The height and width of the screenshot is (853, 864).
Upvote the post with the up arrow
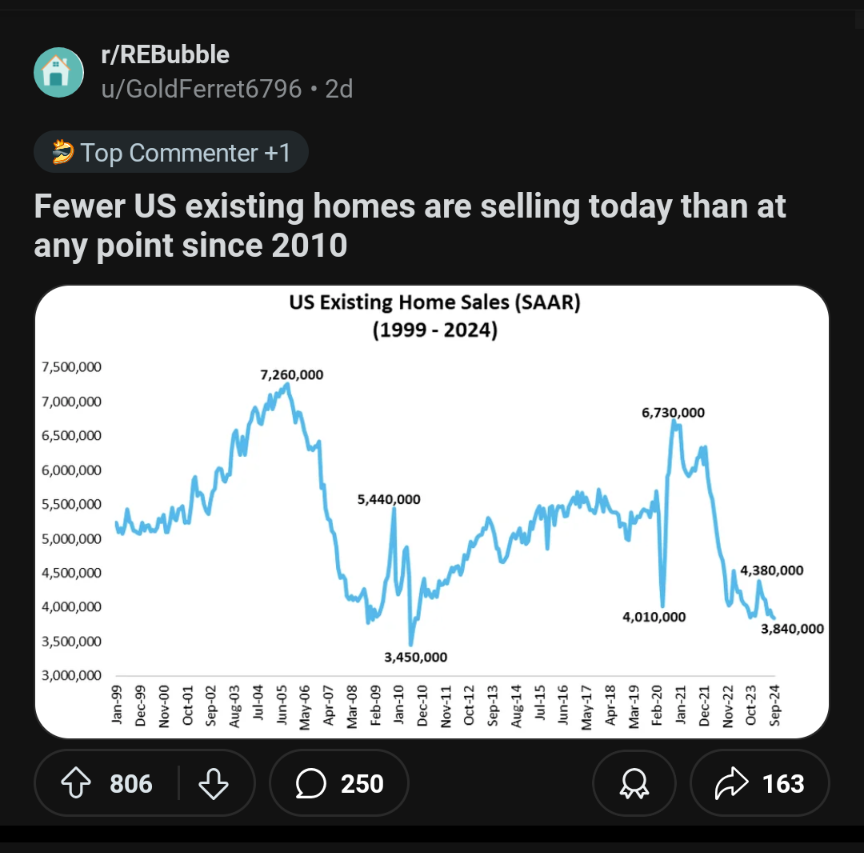point(75,782)
